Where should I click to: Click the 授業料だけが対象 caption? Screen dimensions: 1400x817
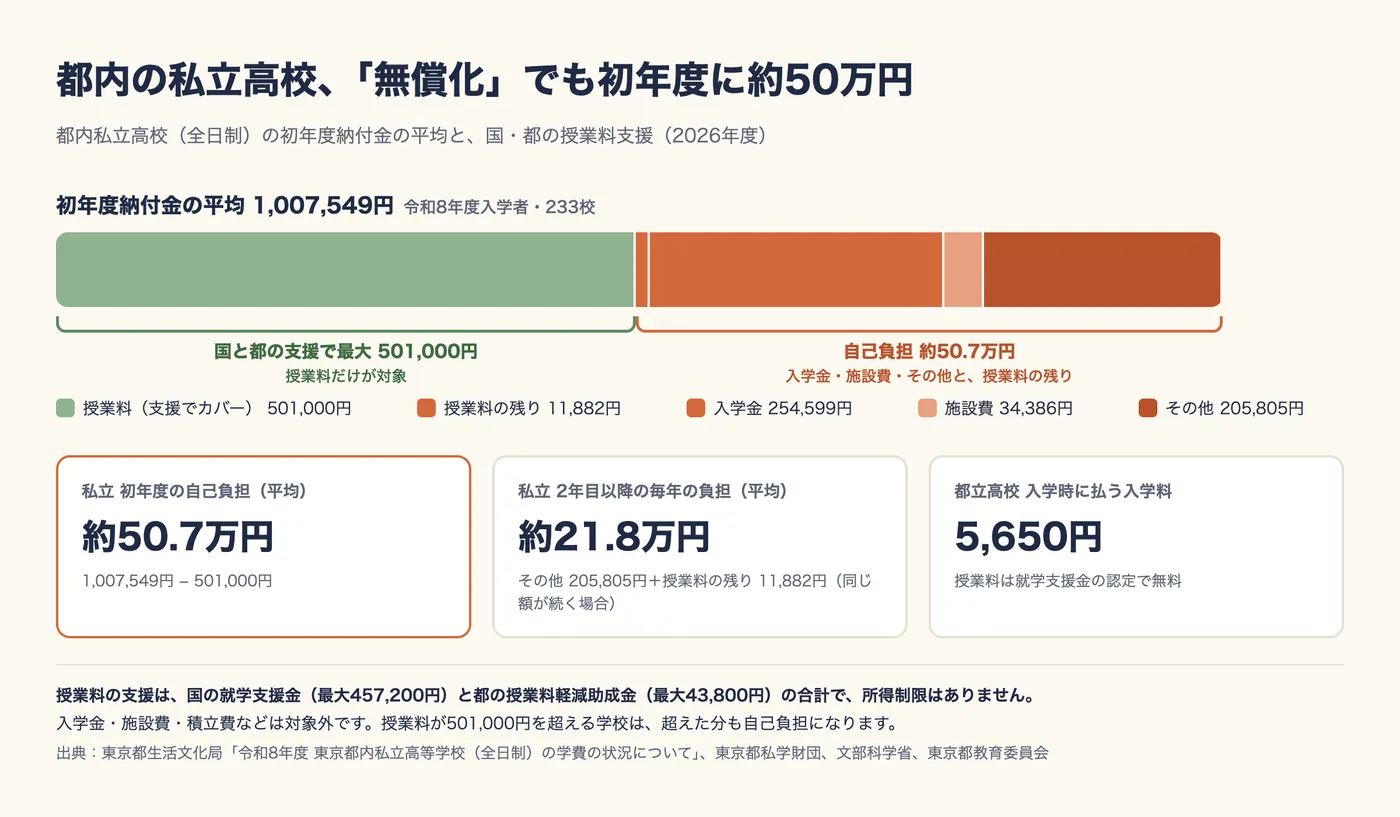click(346, 376)
